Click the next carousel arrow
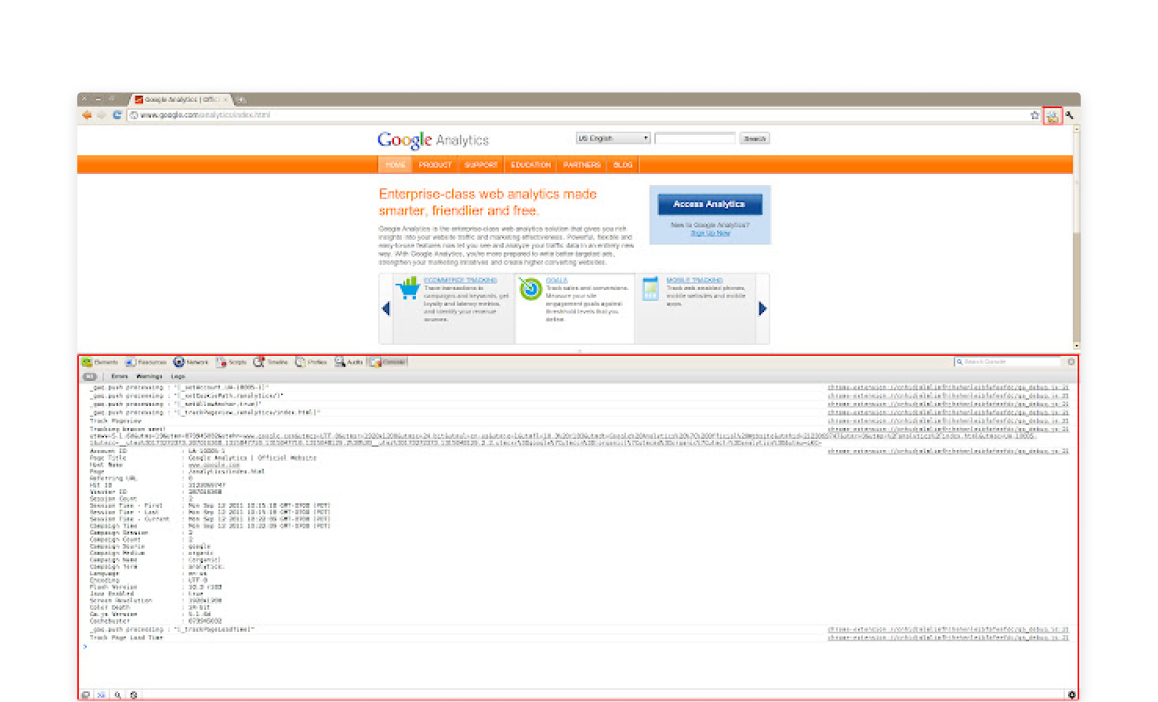 coord(763,308)
